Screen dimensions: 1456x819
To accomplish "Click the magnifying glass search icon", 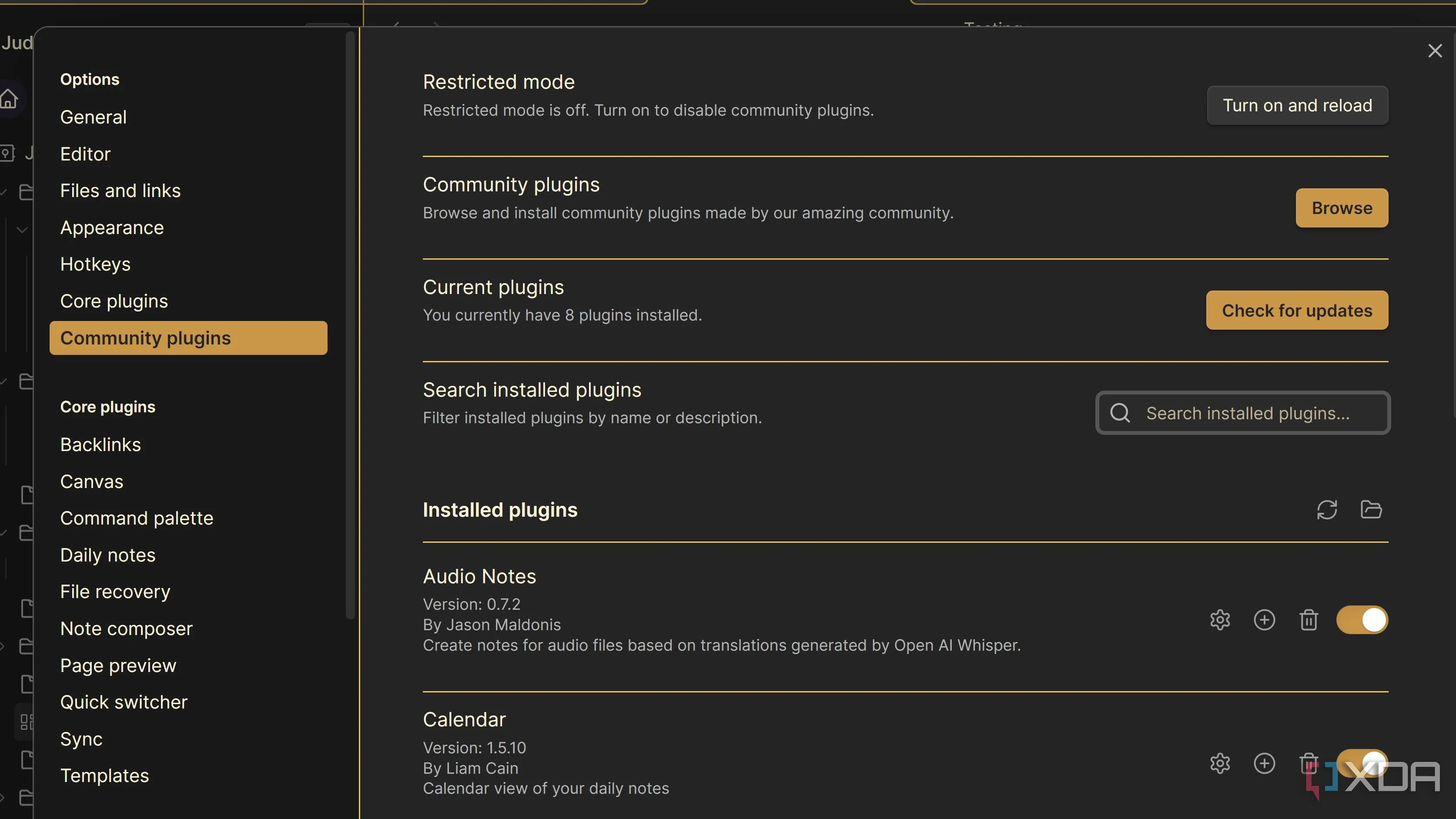I will (1120, 413).
